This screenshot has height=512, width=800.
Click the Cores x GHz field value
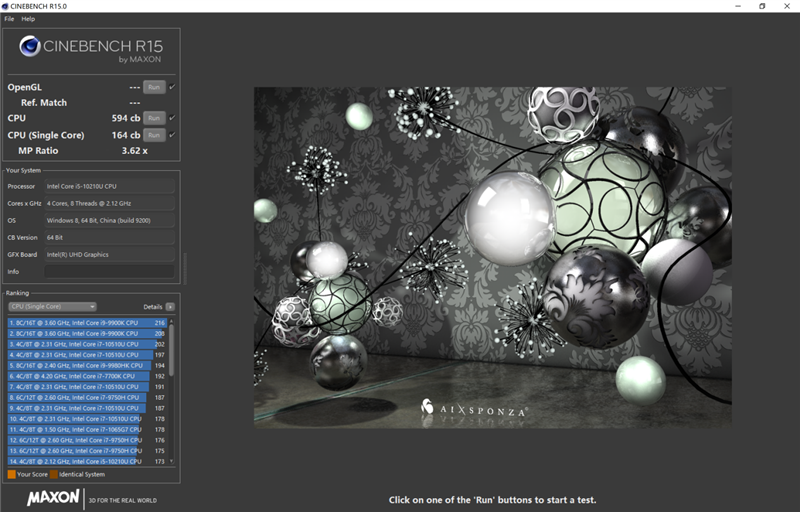(109, 203)
